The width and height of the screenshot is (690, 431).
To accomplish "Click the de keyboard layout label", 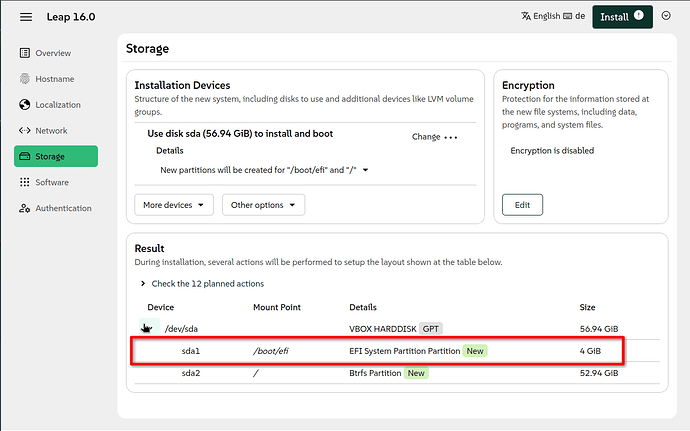I will pyautogui.click(x=580, y=16).
